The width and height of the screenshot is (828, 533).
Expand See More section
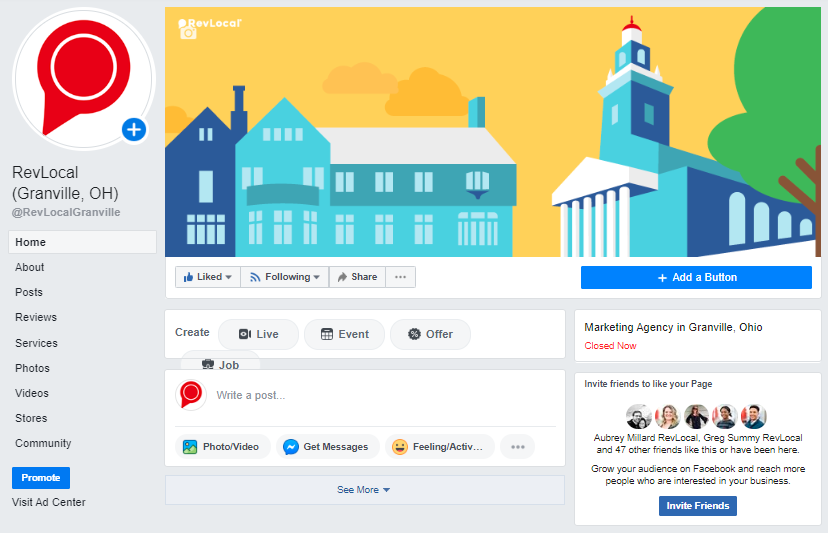point(364,490)
